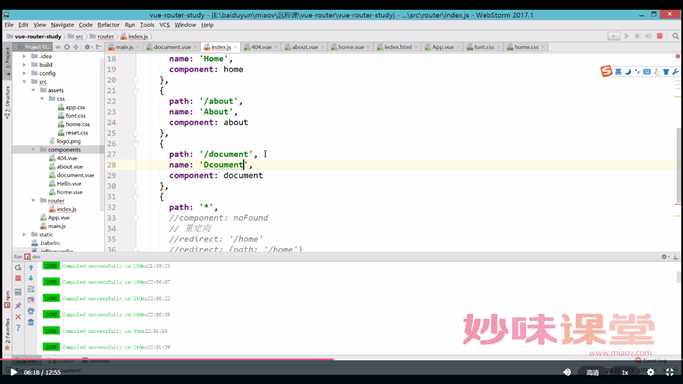Image resolution: width=683 pixels, height=384 pixels.
Task: Click the red Stop process icon in top toolbar
Action: 660,36
